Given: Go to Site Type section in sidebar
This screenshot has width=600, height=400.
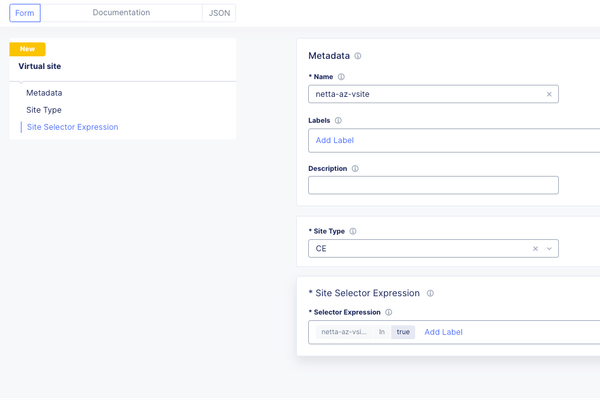Looking at the screenshot, I should click(44, 110).
